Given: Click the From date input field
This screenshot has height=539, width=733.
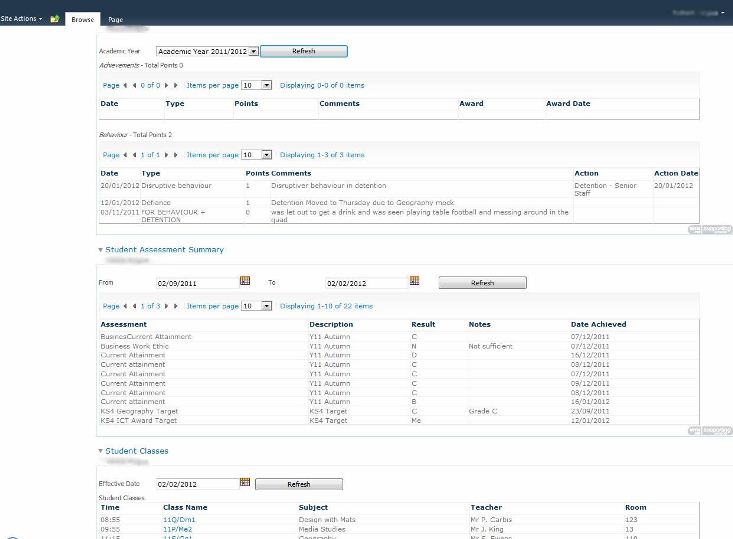Looking at the screenshot, I should (197, 283).
